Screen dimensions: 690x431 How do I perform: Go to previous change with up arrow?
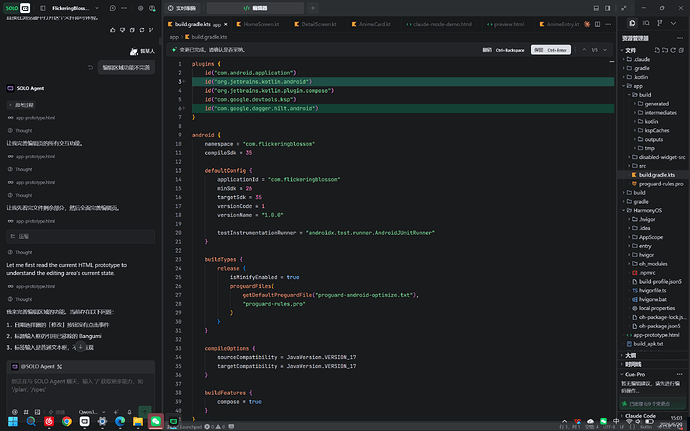click(584, 50)
